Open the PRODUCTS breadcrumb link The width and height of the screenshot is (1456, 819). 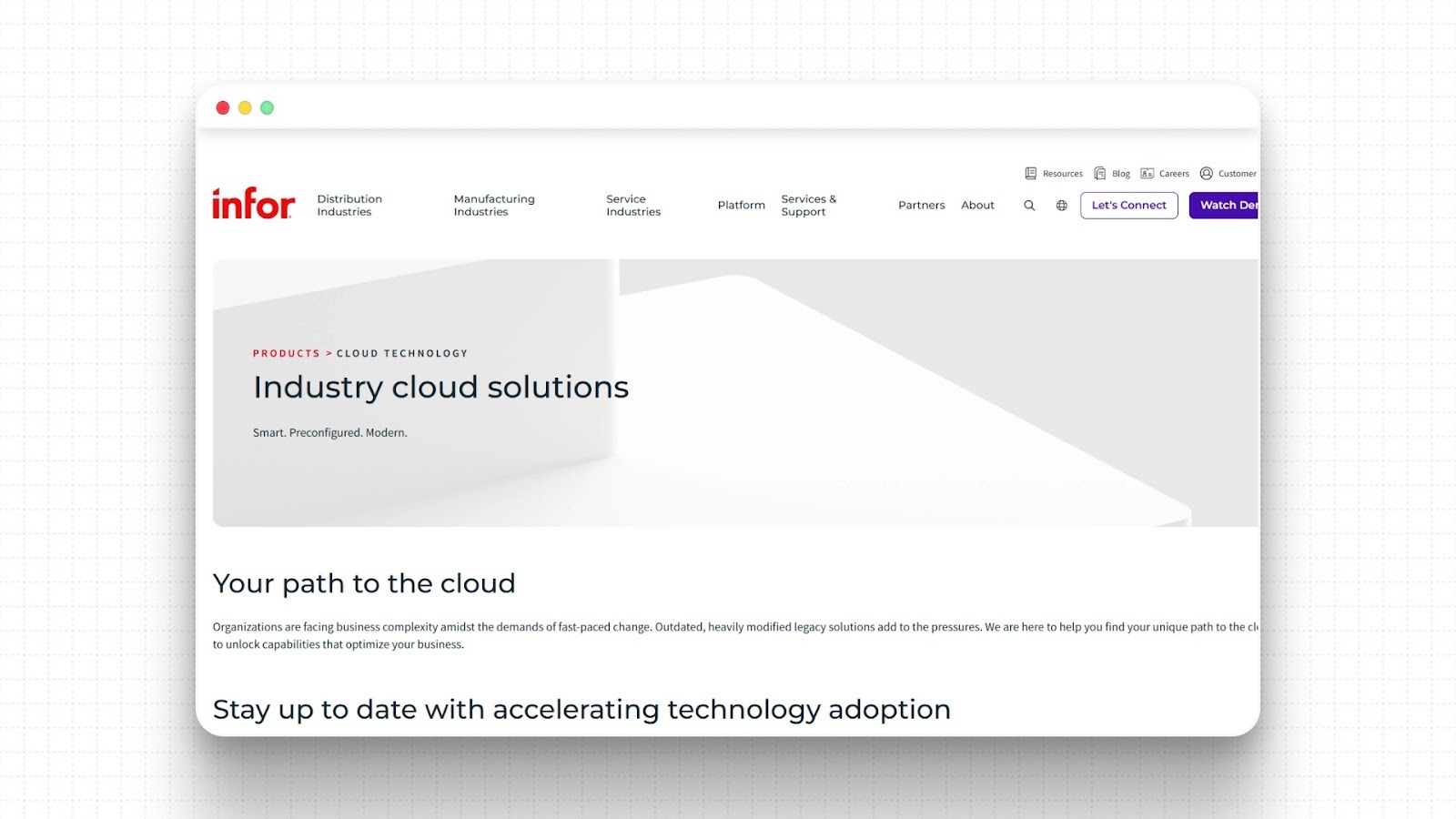point(287,353)
